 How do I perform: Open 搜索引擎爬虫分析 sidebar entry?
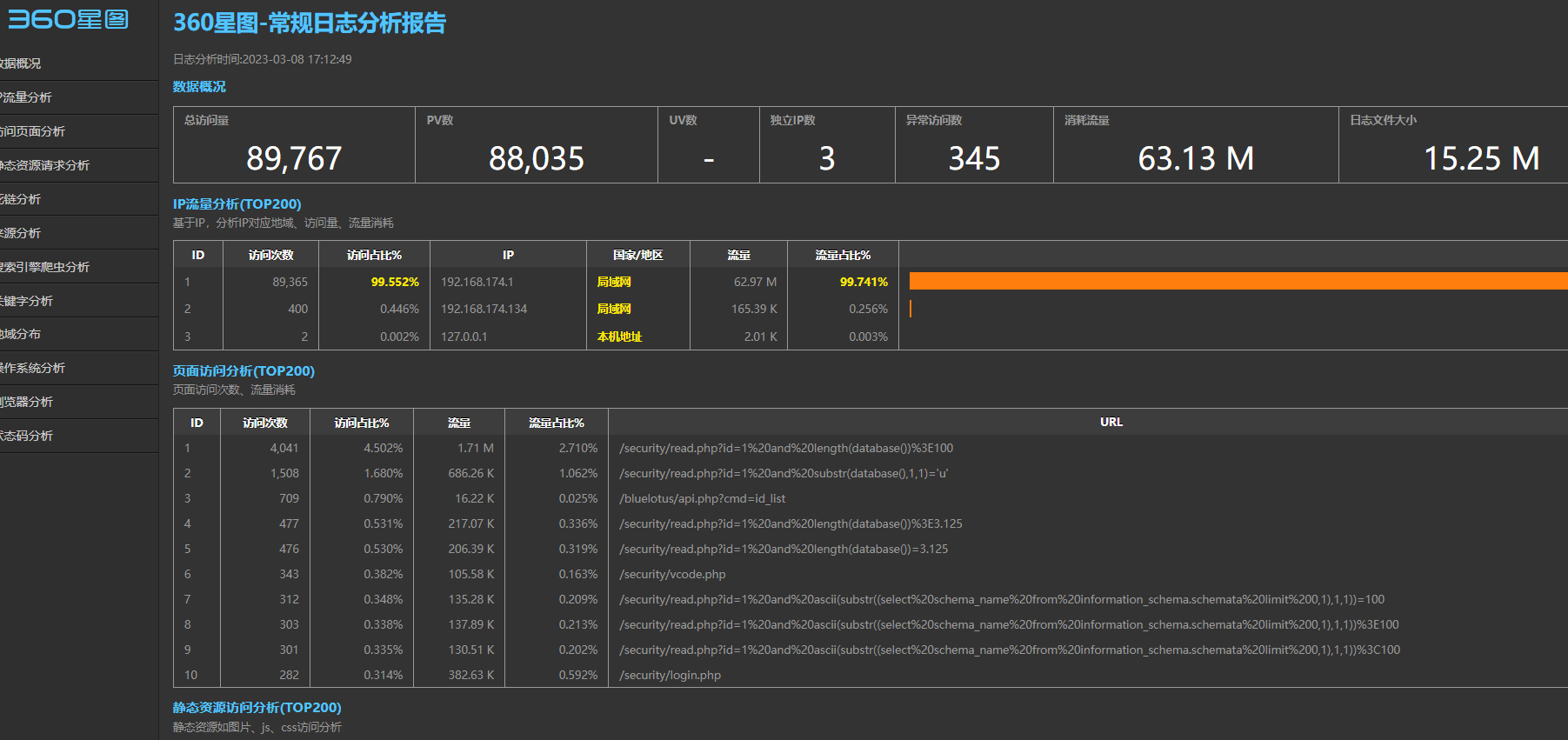[45, 267]
